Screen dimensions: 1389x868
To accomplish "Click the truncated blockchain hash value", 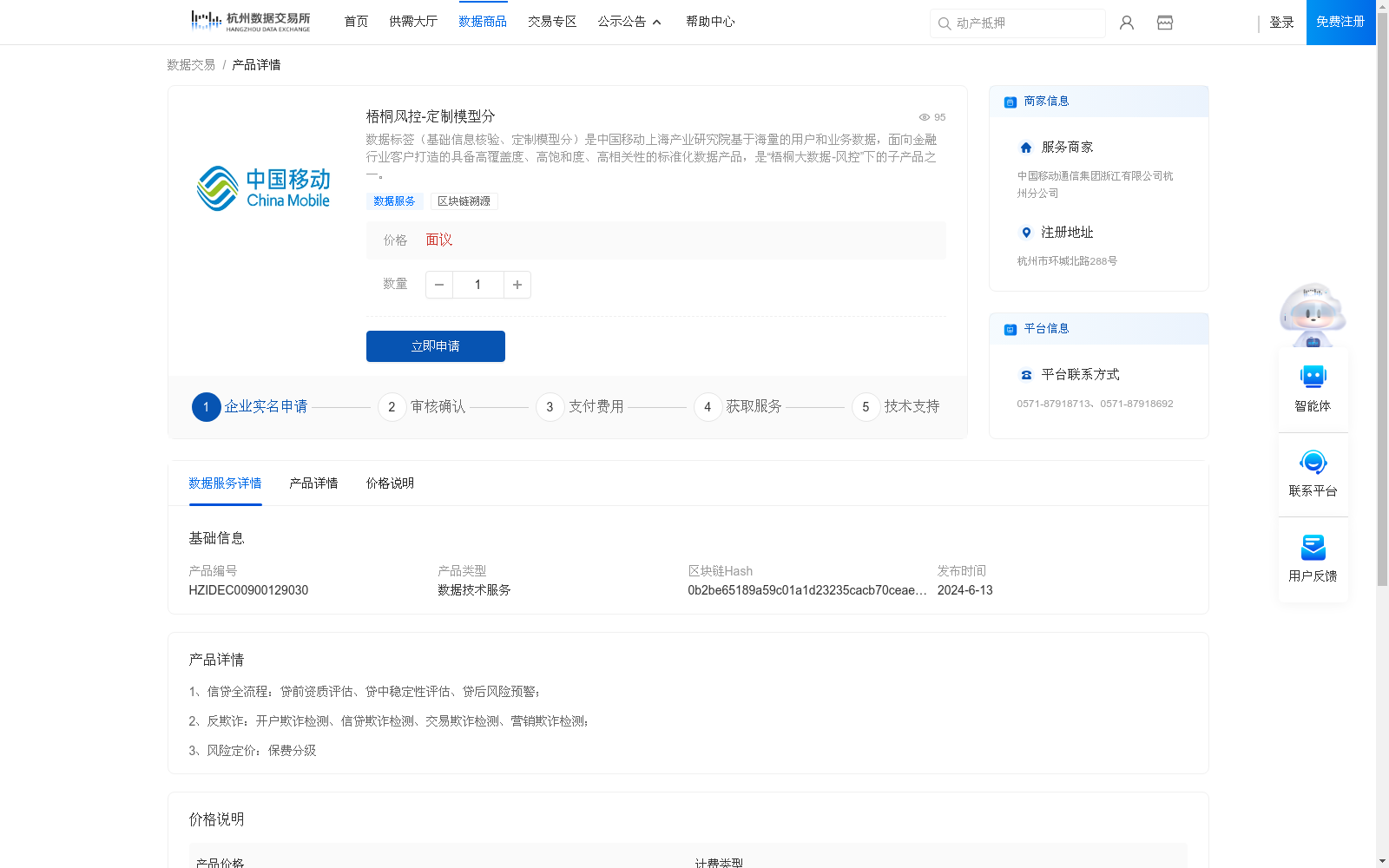I will [807, 590].
